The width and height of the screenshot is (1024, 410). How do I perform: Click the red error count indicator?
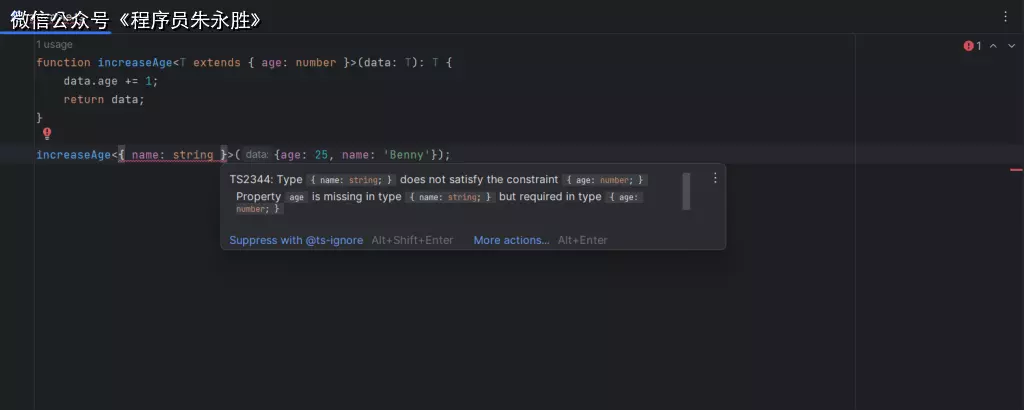click(973, 46)
